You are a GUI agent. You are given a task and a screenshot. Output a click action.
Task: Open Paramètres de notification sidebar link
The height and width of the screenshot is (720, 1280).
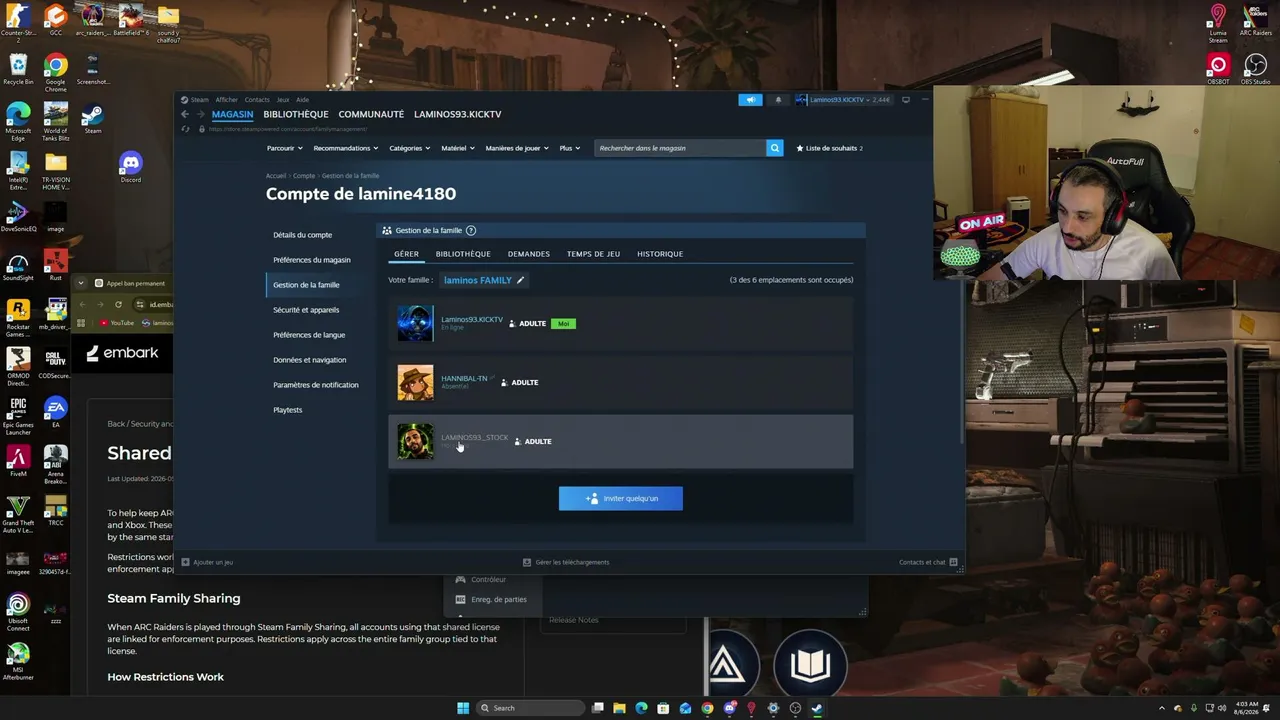pyautogui.click(x=316, y=385)
